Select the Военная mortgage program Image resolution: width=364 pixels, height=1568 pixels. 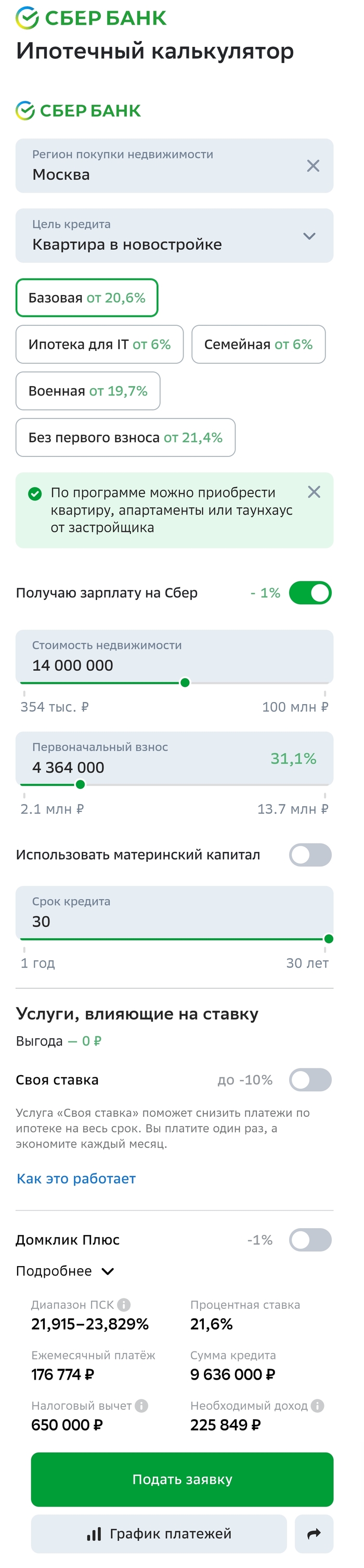(x=88, y=391)
